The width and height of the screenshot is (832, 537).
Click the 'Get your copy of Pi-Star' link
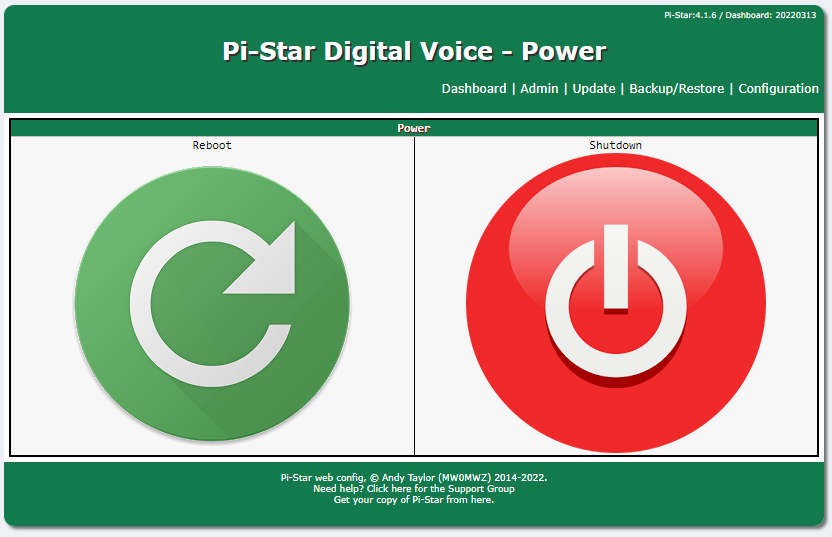pos(414,500)
